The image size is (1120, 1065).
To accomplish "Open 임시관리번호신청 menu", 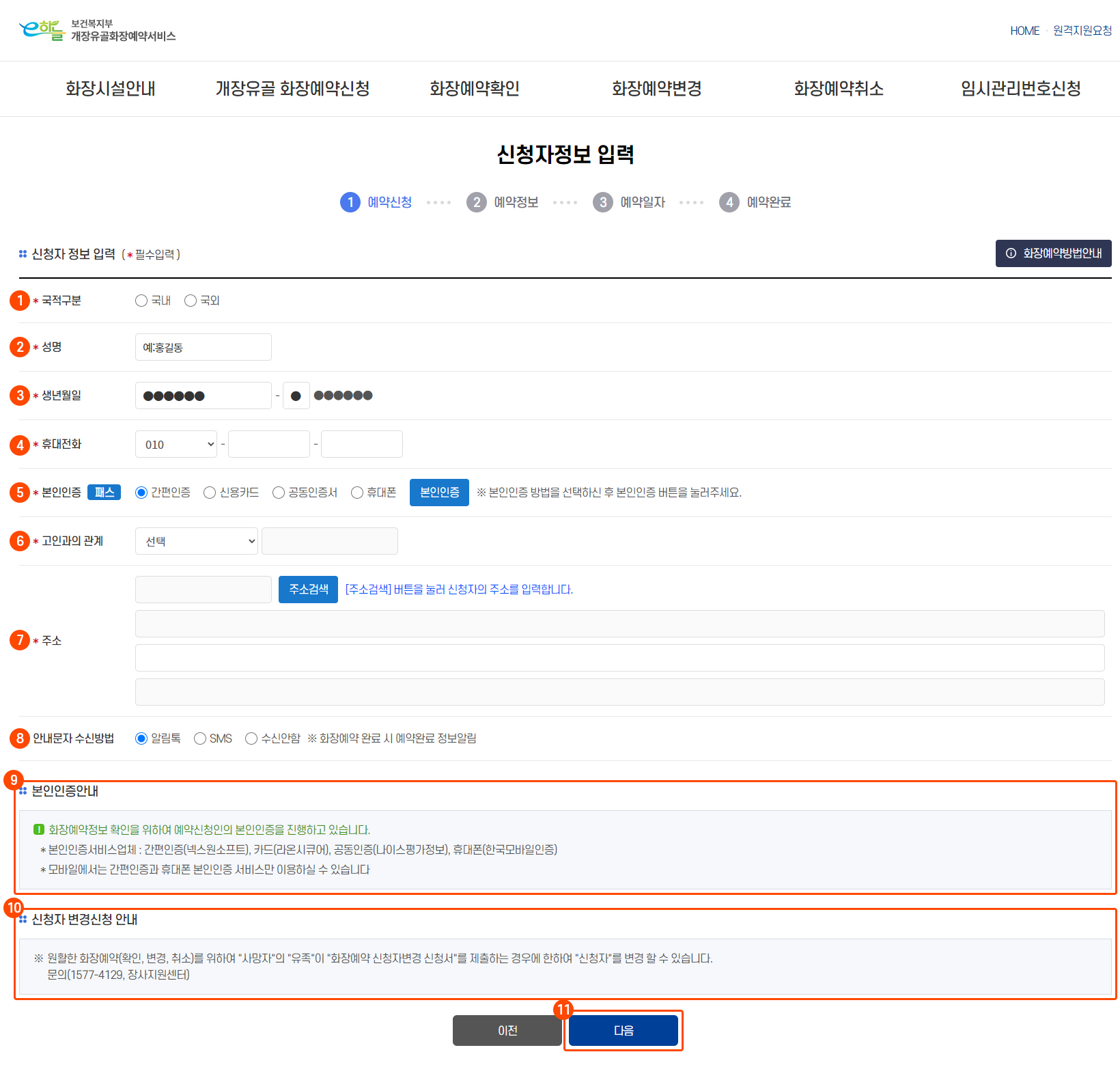I will [1021, 89].
